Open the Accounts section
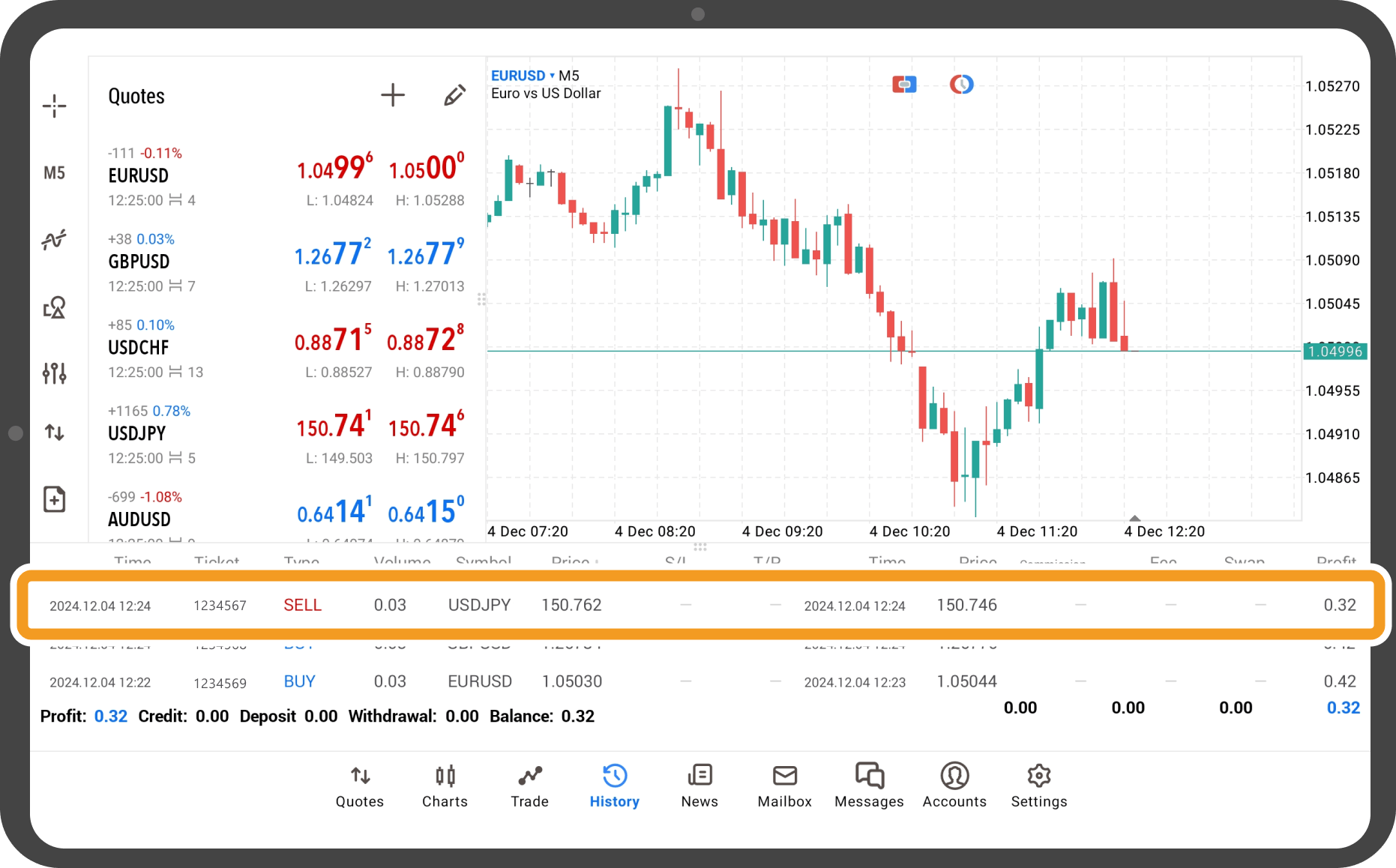Image resolution: width=1396 pixels, height=868 pixels. (x=954, y=785)
